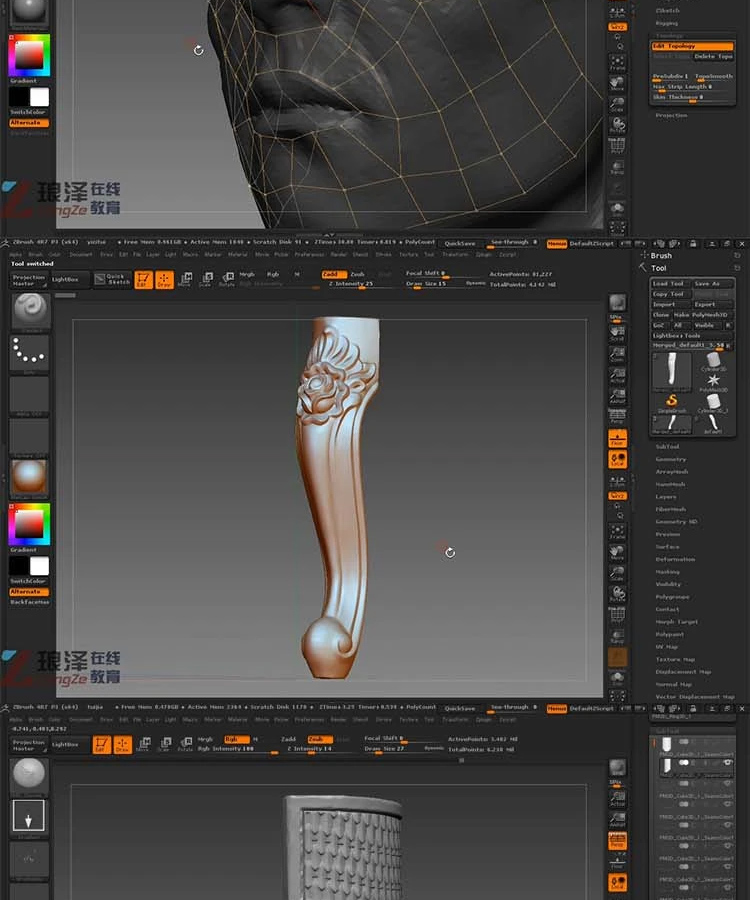
Task: Open the alpha thumbnail showing a down arrow
Action: [x=28, y=815]
